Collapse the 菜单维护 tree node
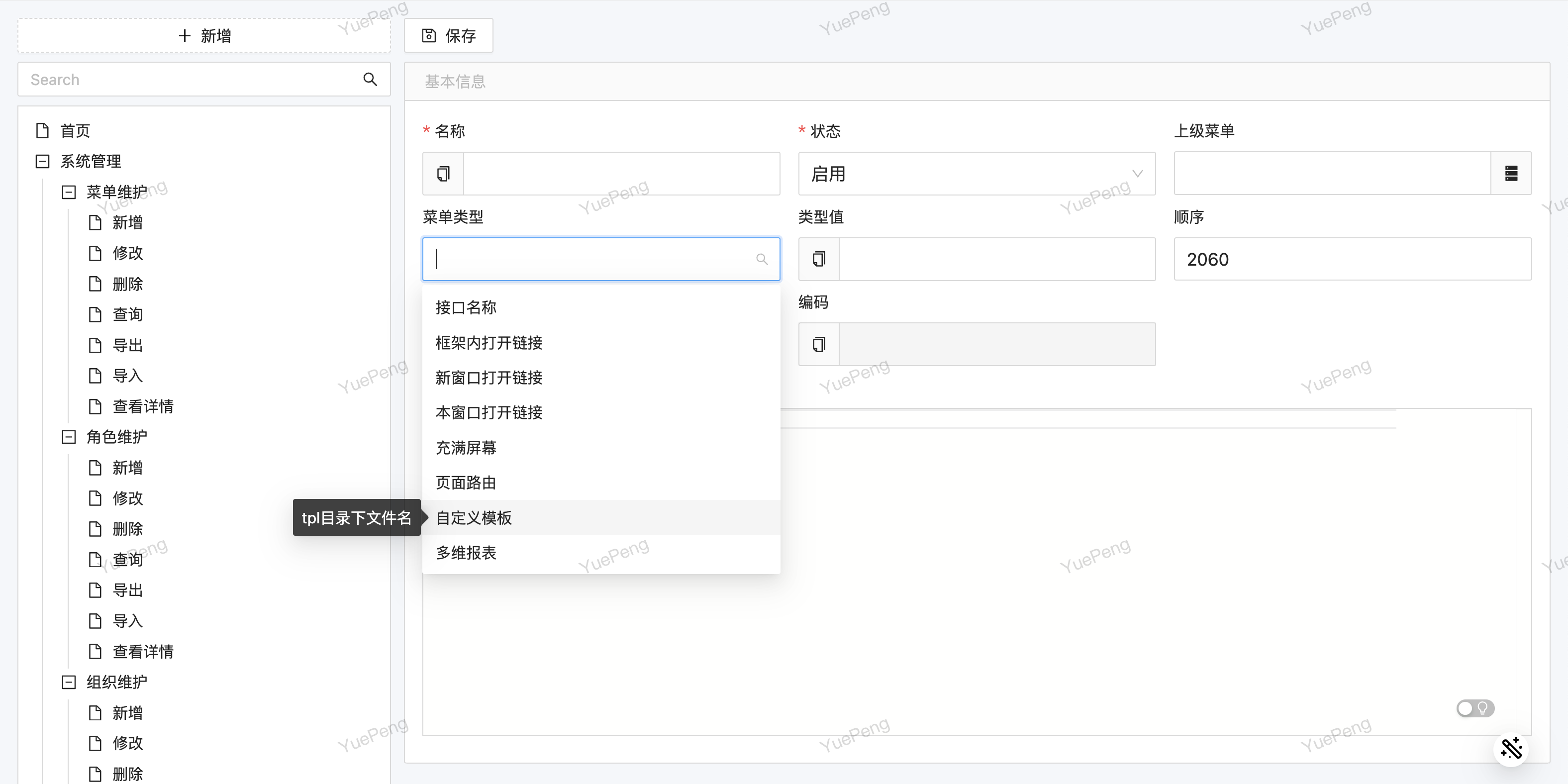The image size is (1568, 784). pyautogui.click(x=69, y=193)
